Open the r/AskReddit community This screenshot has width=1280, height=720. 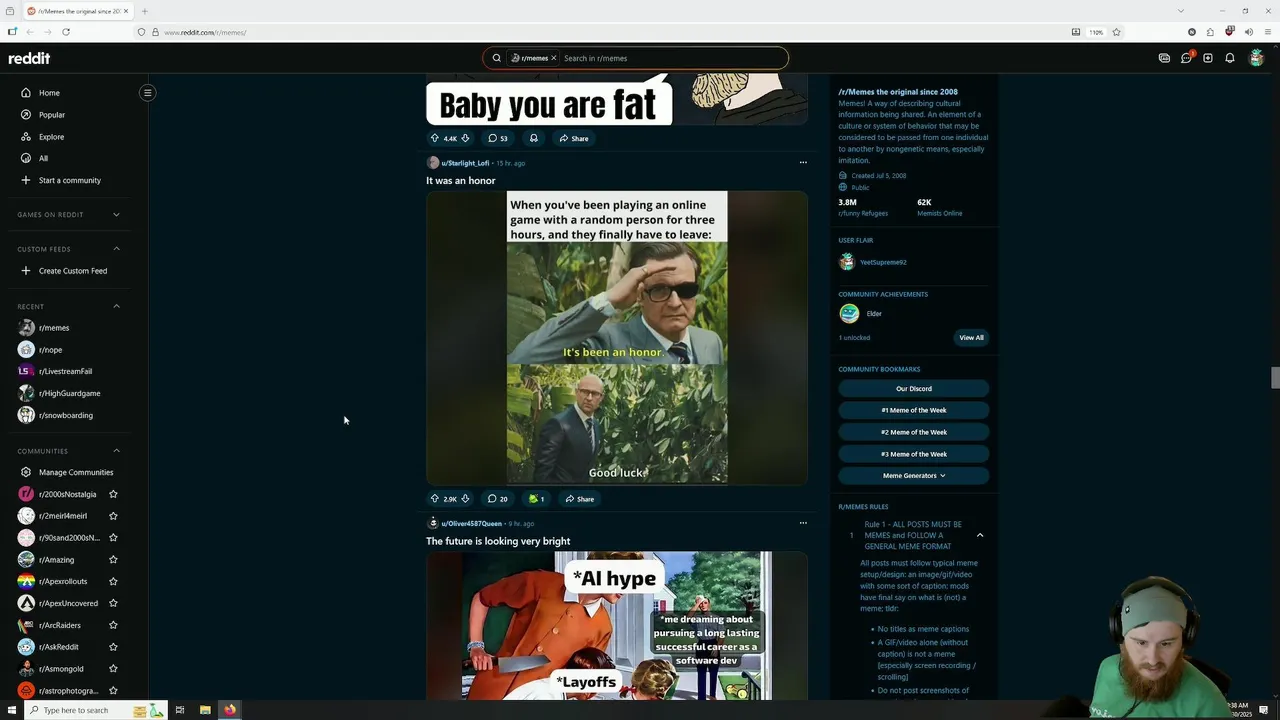pyautogui.click(x=58, y=647)
